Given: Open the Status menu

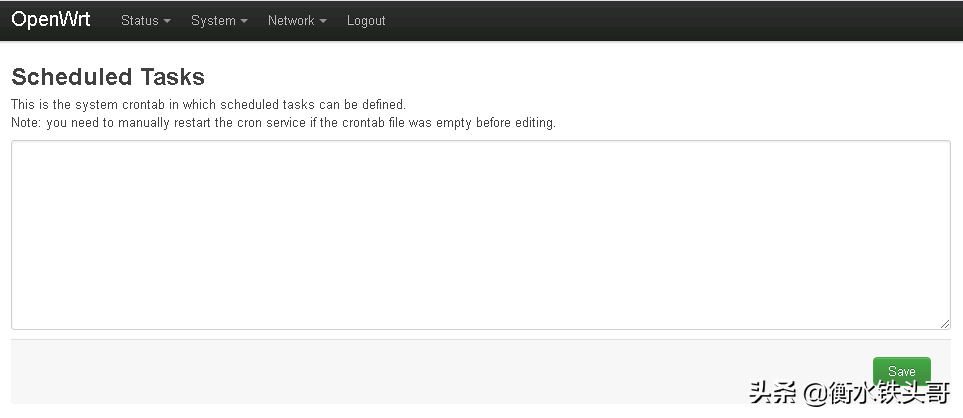Looking at the screenshot, I should pyautogui.click(x=145, y=21).
